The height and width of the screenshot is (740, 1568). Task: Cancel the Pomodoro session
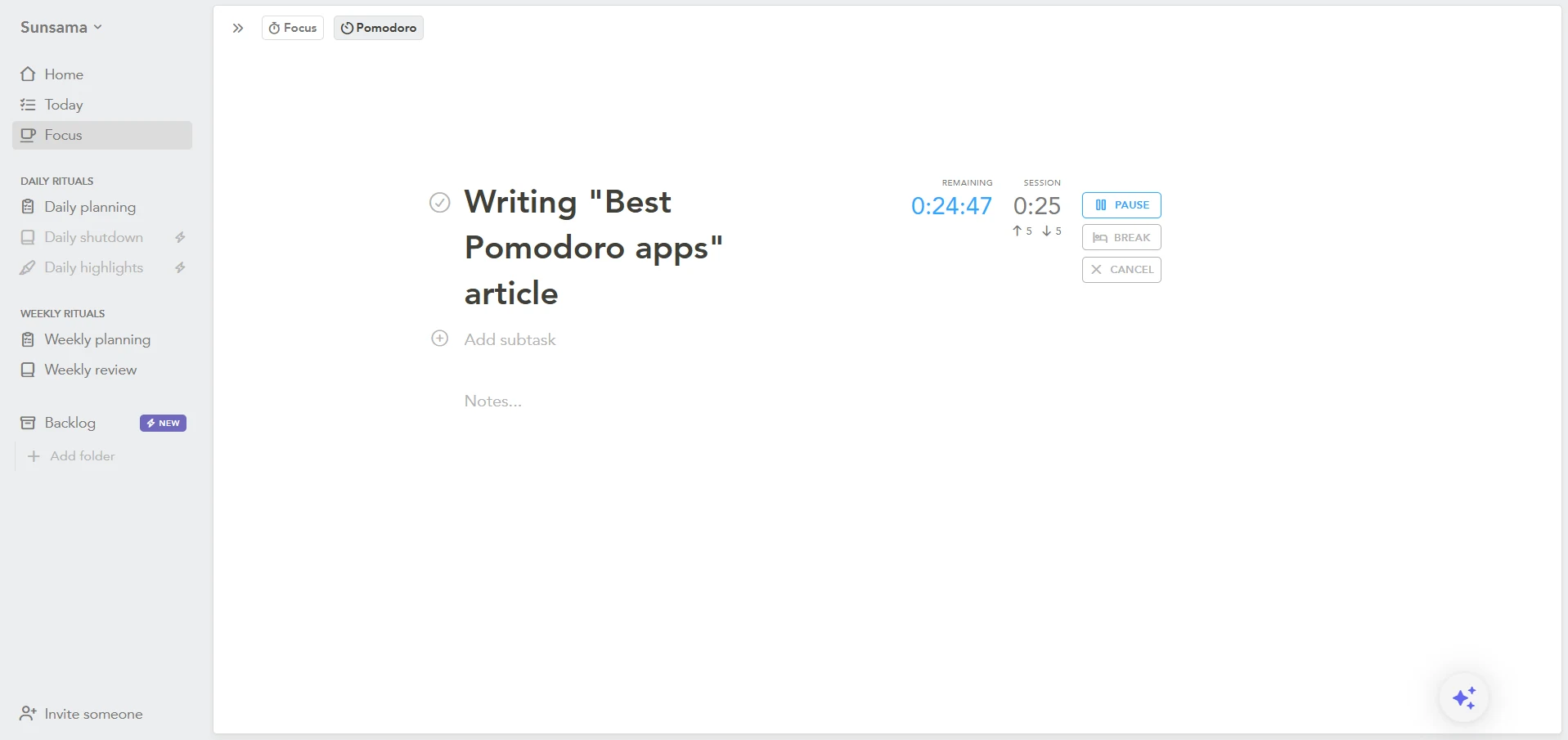pyautogui.click(x=1121, y=270)
